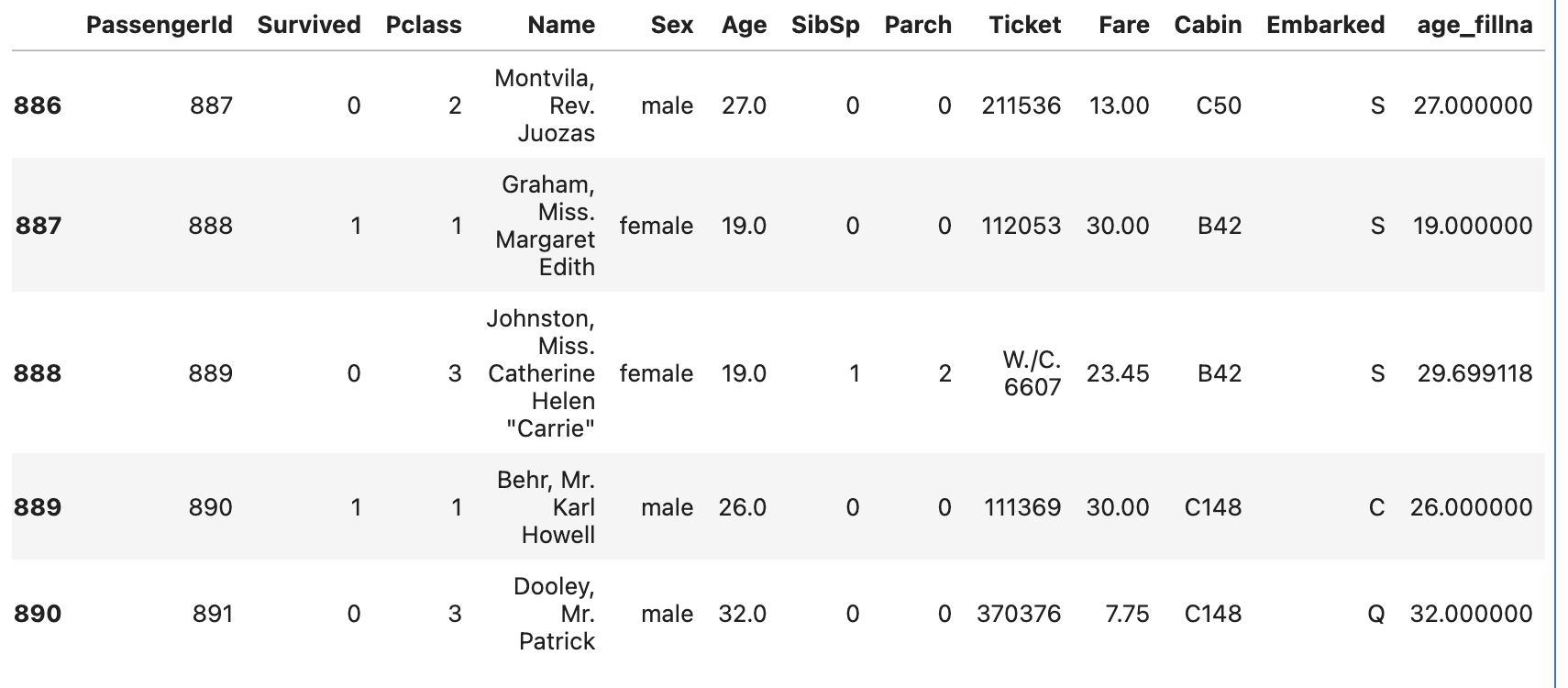The image size is (1568, 688).
Task: Select row index 890
Action: pyautogui.click(x=38, y=614)
